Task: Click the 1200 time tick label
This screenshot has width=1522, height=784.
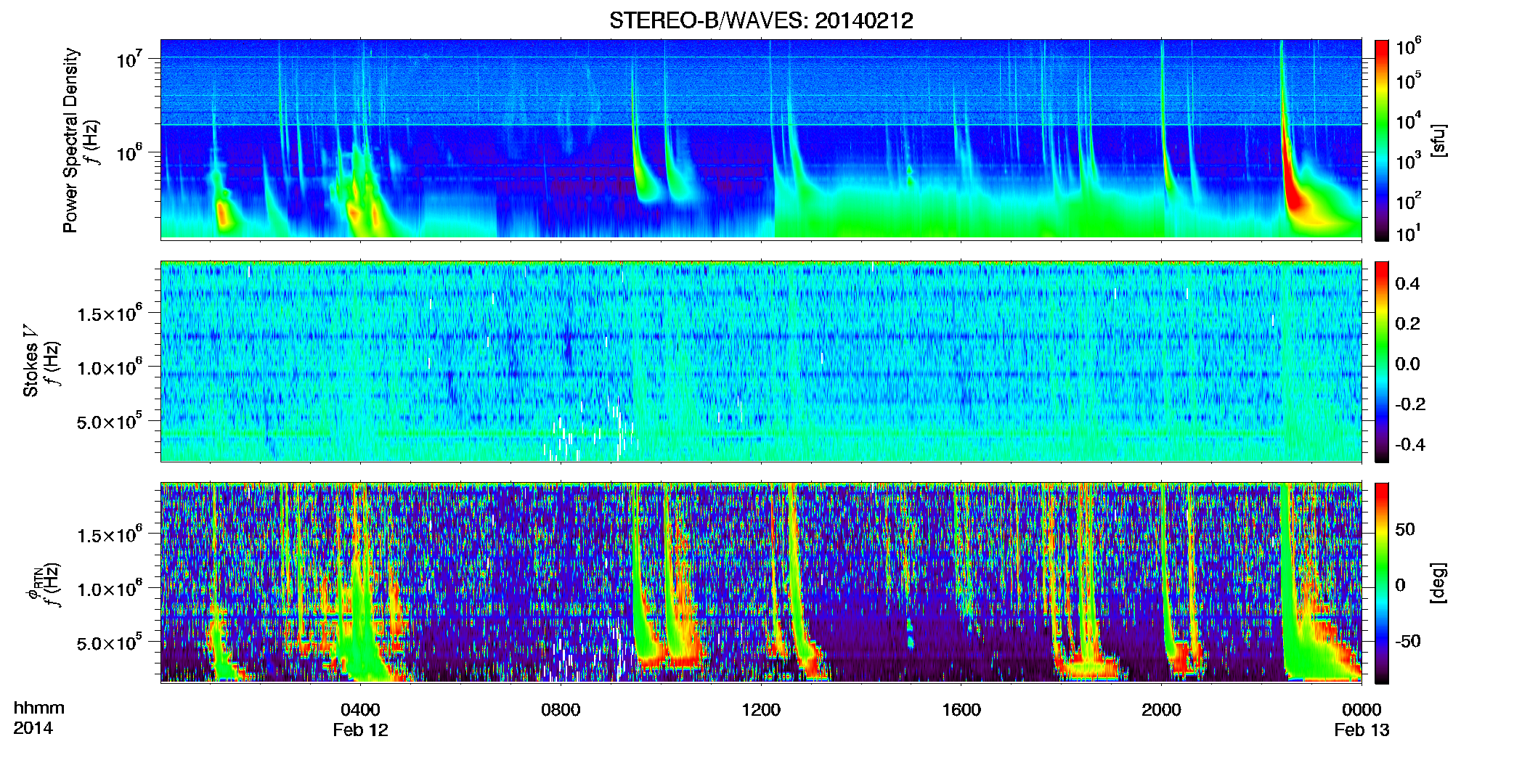Action: [761, 709]
